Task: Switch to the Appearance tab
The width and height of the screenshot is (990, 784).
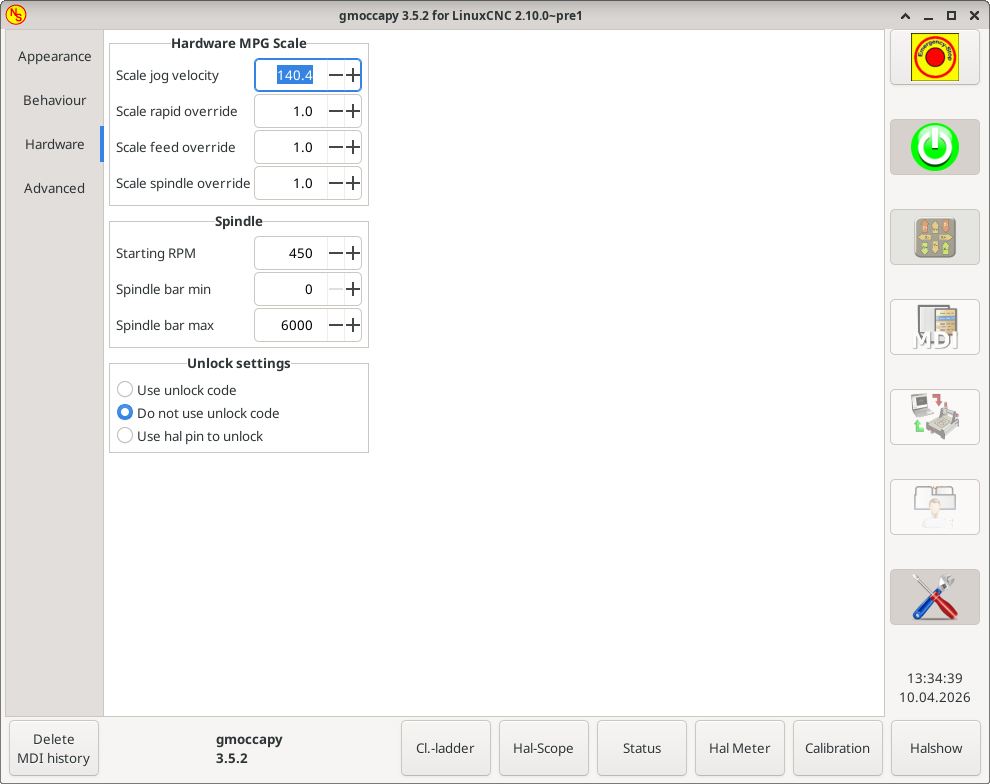Action: (53, 56)
